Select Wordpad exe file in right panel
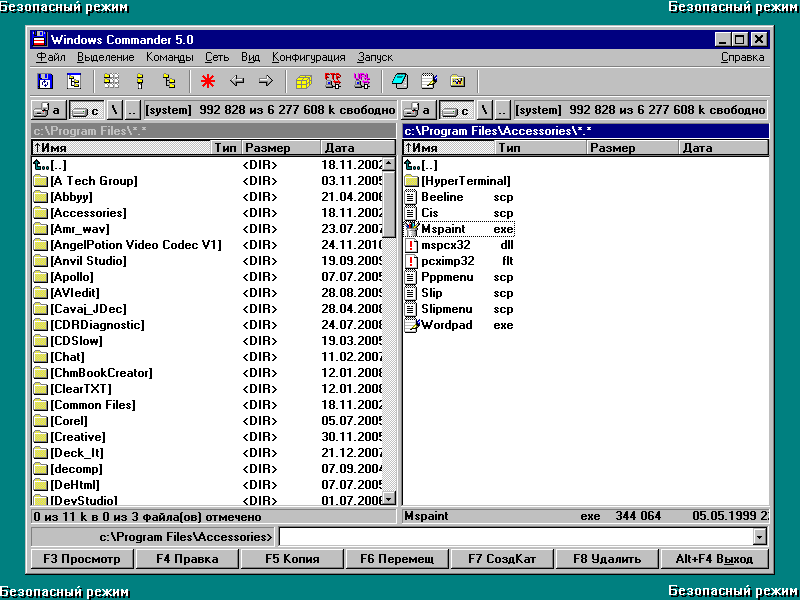This screenshot has height=600, width=800. pos(459,325)
